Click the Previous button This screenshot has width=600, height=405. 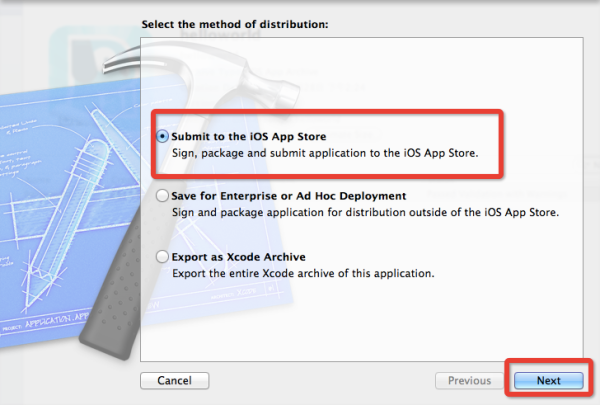tap(470, 381)
